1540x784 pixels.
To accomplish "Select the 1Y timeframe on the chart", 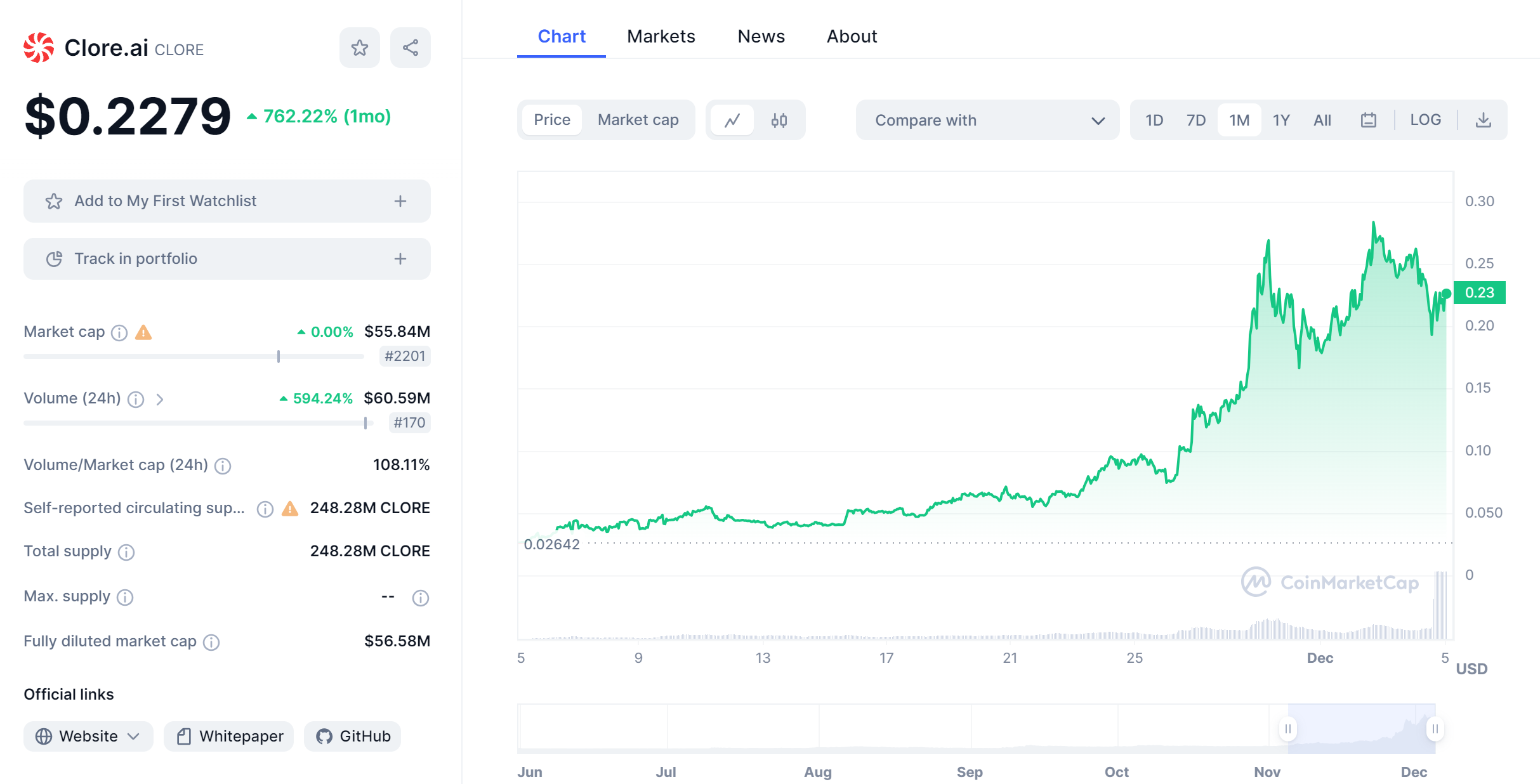I will 1281,119.
